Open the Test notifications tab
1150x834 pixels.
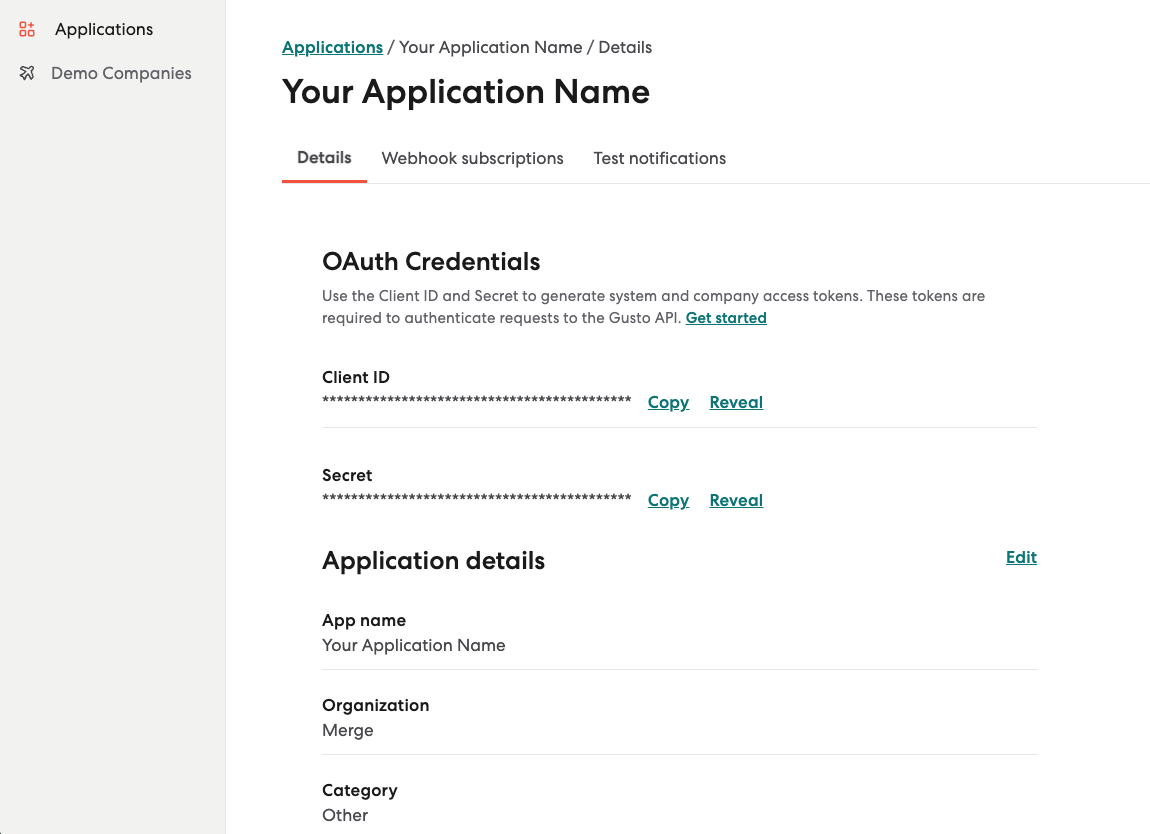tap(659, 158)
